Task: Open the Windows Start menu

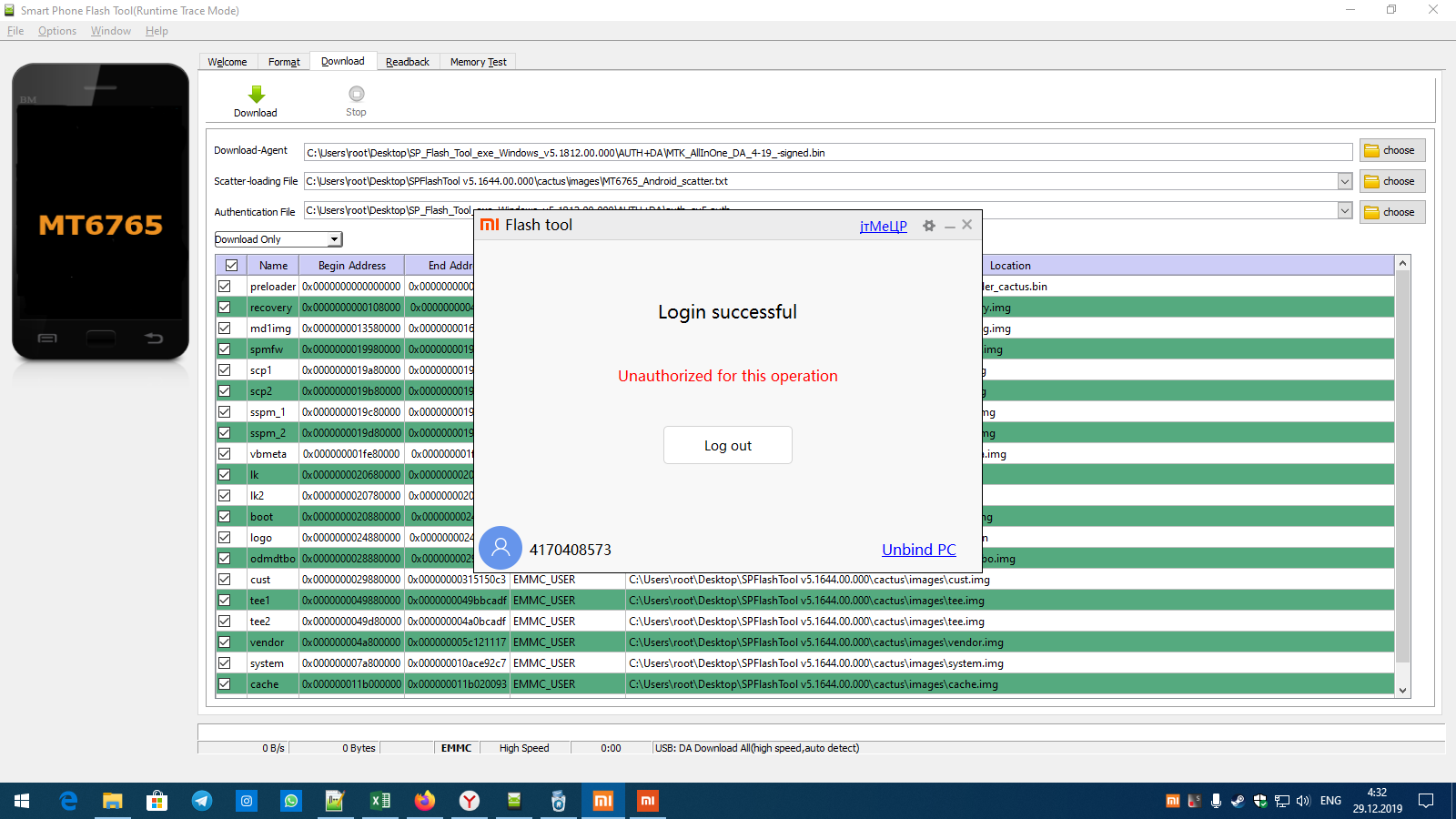Action: [x=22, y=801]
